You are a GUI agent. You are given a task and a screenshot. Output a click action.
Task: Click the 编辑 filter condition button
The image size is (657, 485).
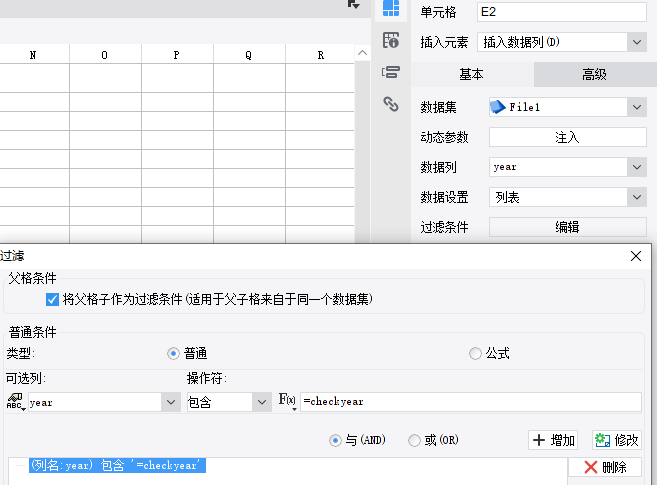pos(567,227)
